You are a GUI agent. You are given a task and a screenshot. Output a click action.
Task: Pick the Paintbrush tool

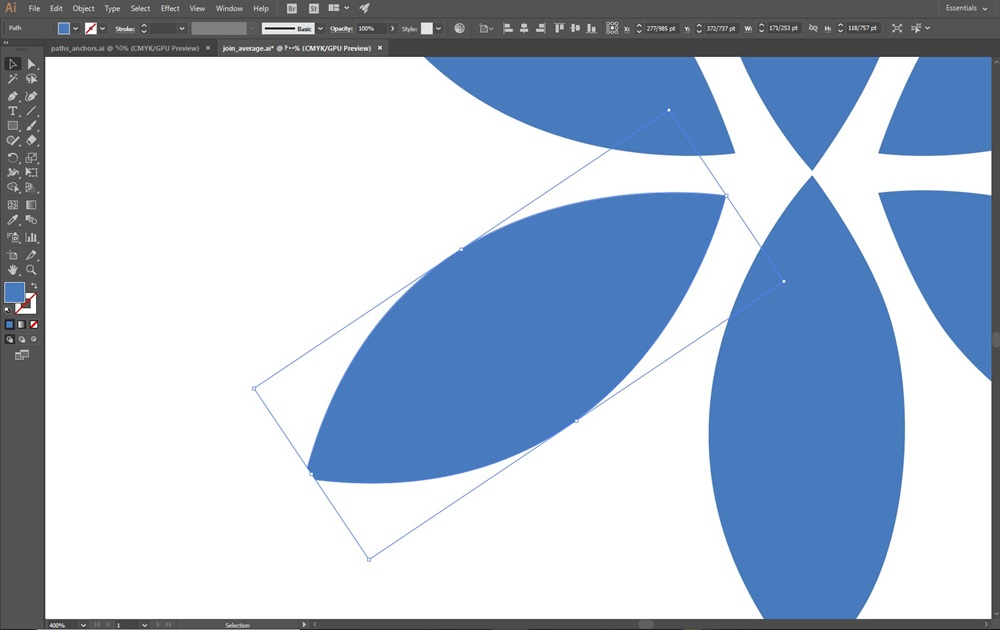click(31, 126)
